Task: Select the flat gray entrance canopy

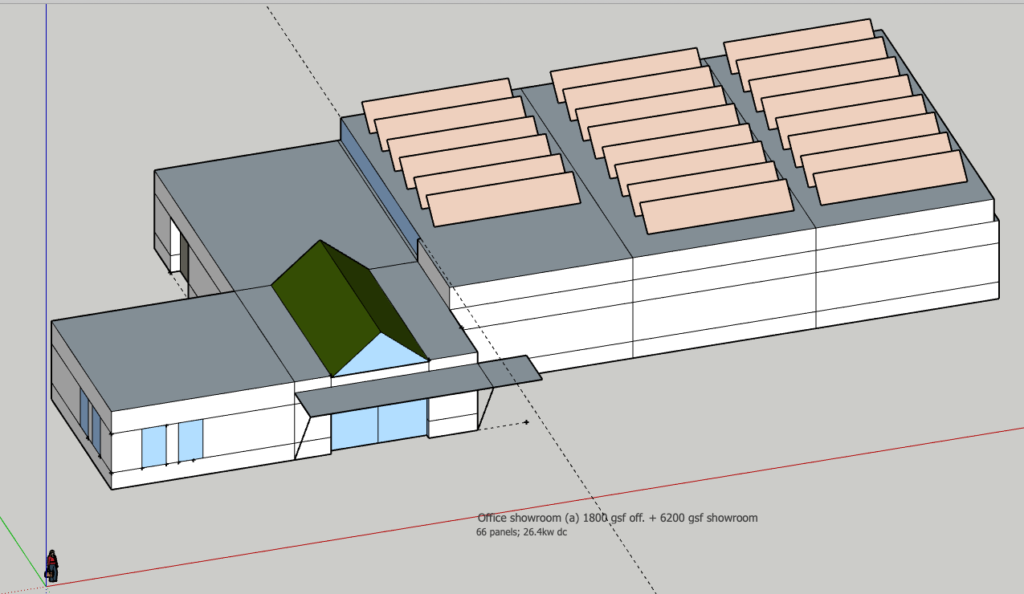Action: point(418,385)
